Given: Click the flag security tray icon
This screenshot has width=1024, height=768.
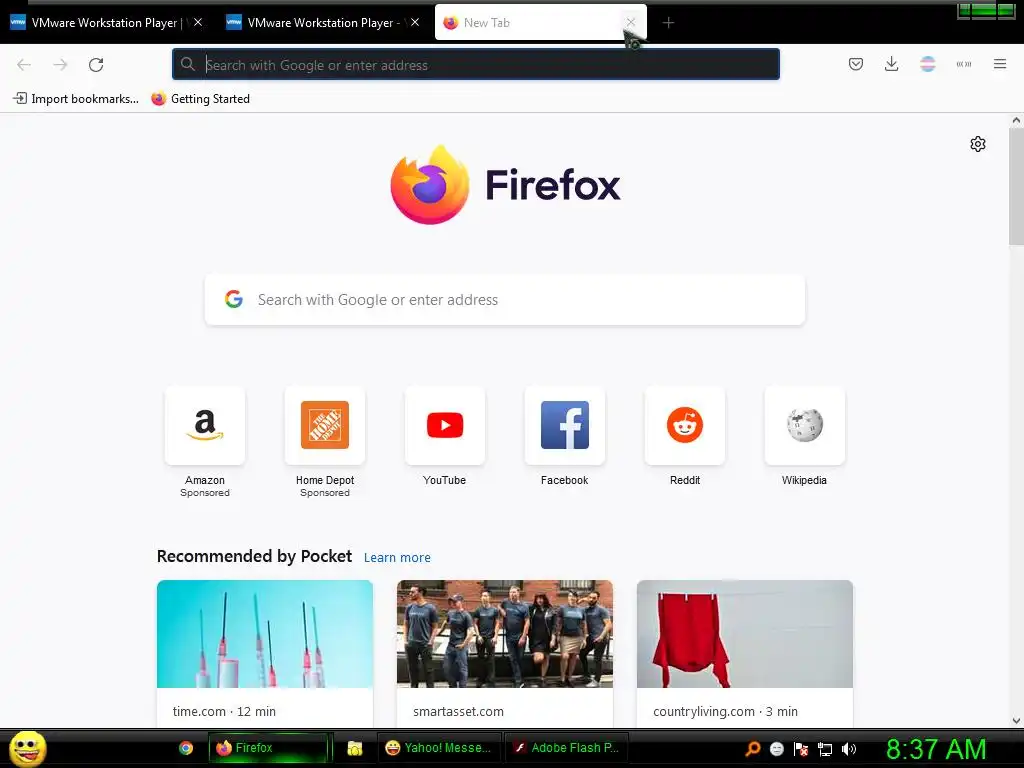Looking at the screenshot, I should pos(801,749).
